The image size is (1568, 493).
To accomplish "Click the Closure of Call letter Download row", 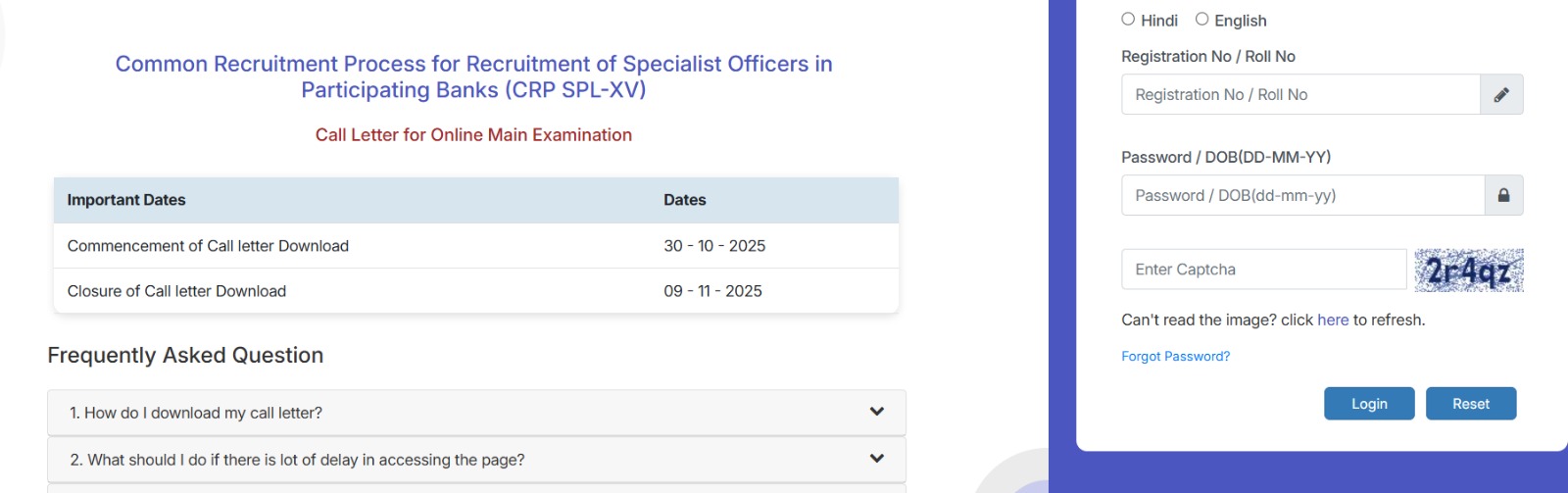I will coord(176,291).
